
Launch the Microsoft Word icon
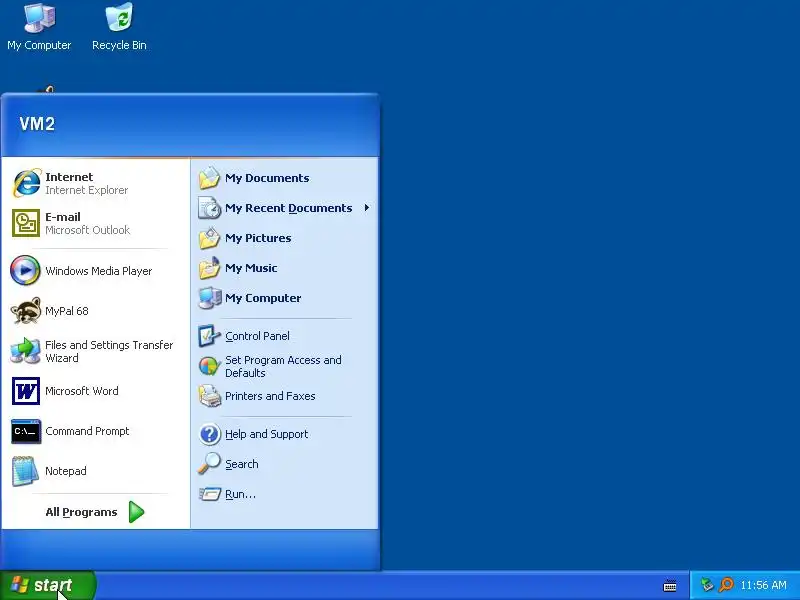tap(26, 391)
